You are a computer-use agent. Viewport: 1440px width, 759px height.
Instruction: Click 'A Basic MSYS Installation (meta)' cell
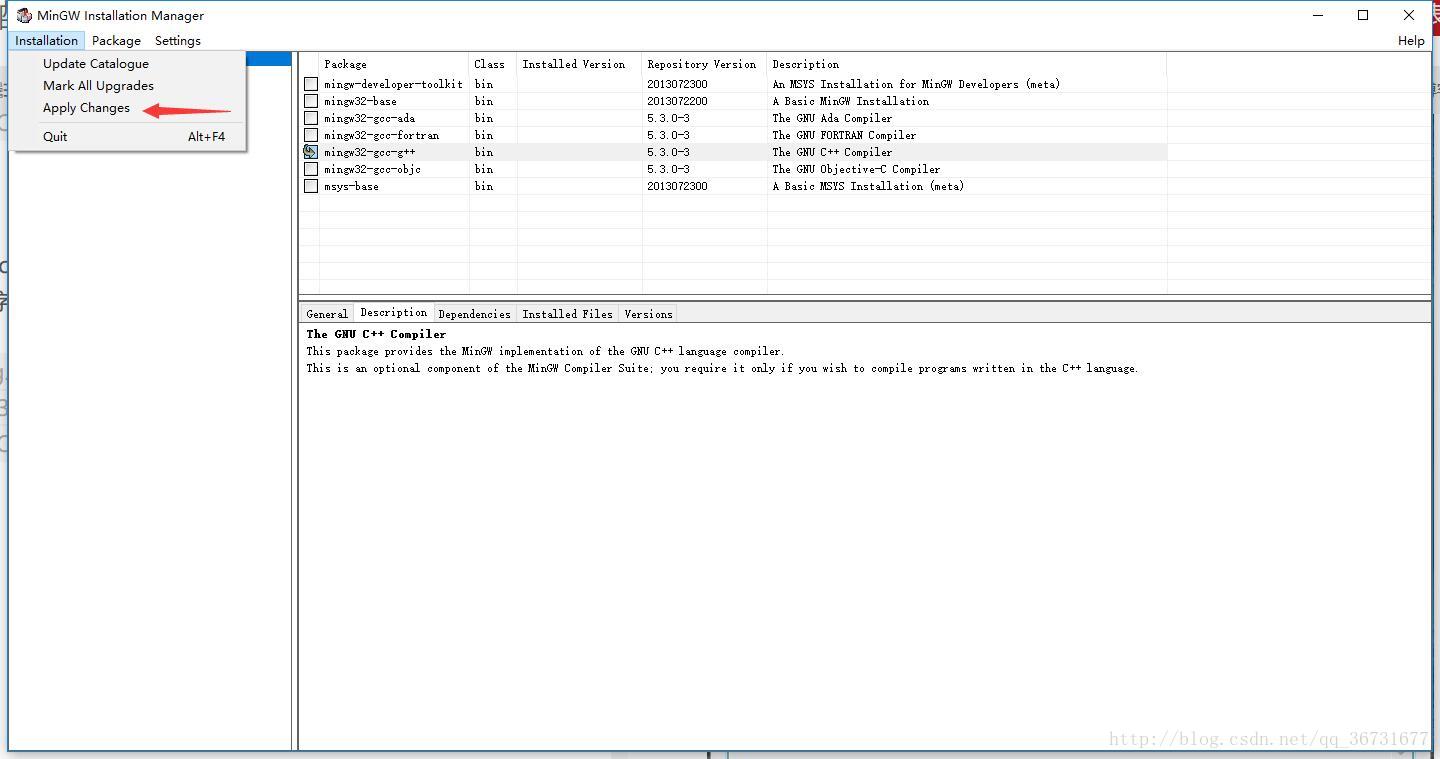[x=868, y=186]
